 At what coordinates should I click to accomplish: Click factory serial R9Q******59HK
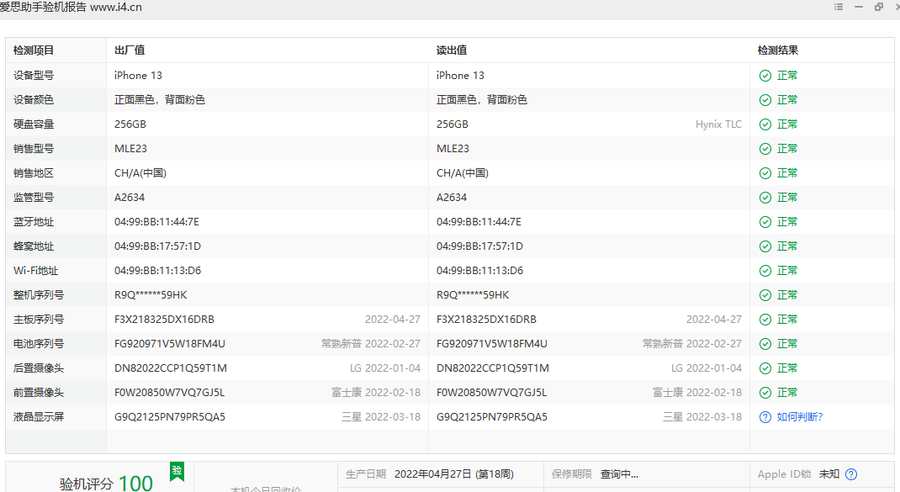point(151,295)
